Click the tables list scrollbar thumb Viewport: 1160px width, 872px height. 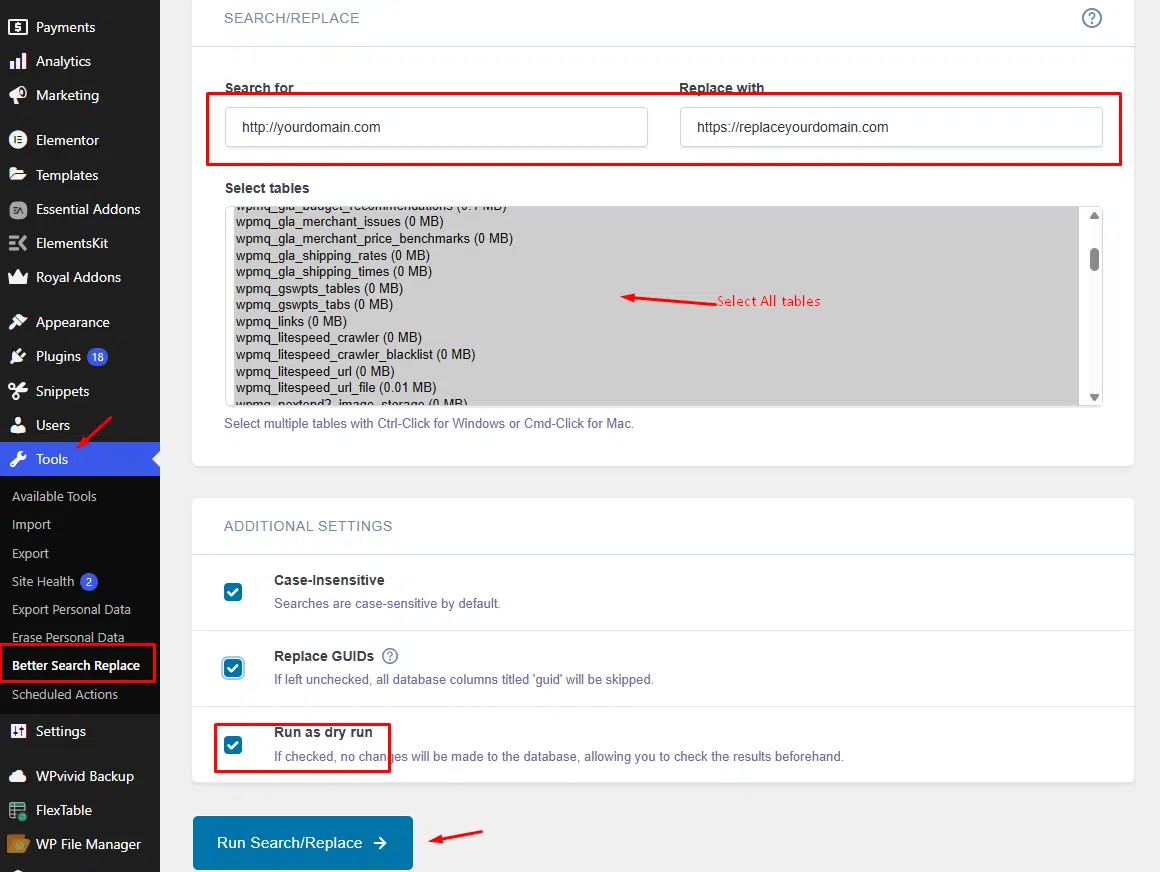(1094, 260)
